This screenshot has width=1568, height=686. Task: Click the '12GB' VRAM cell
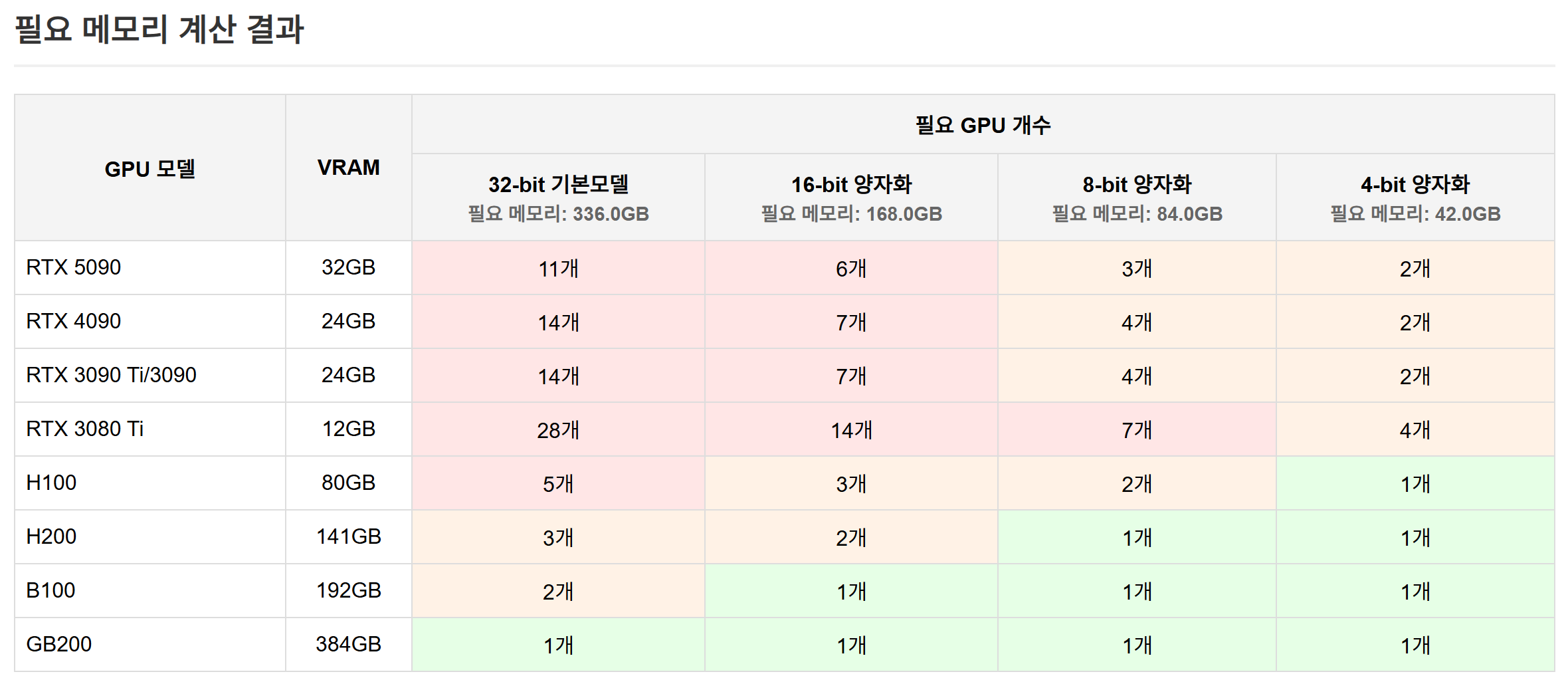349,429
